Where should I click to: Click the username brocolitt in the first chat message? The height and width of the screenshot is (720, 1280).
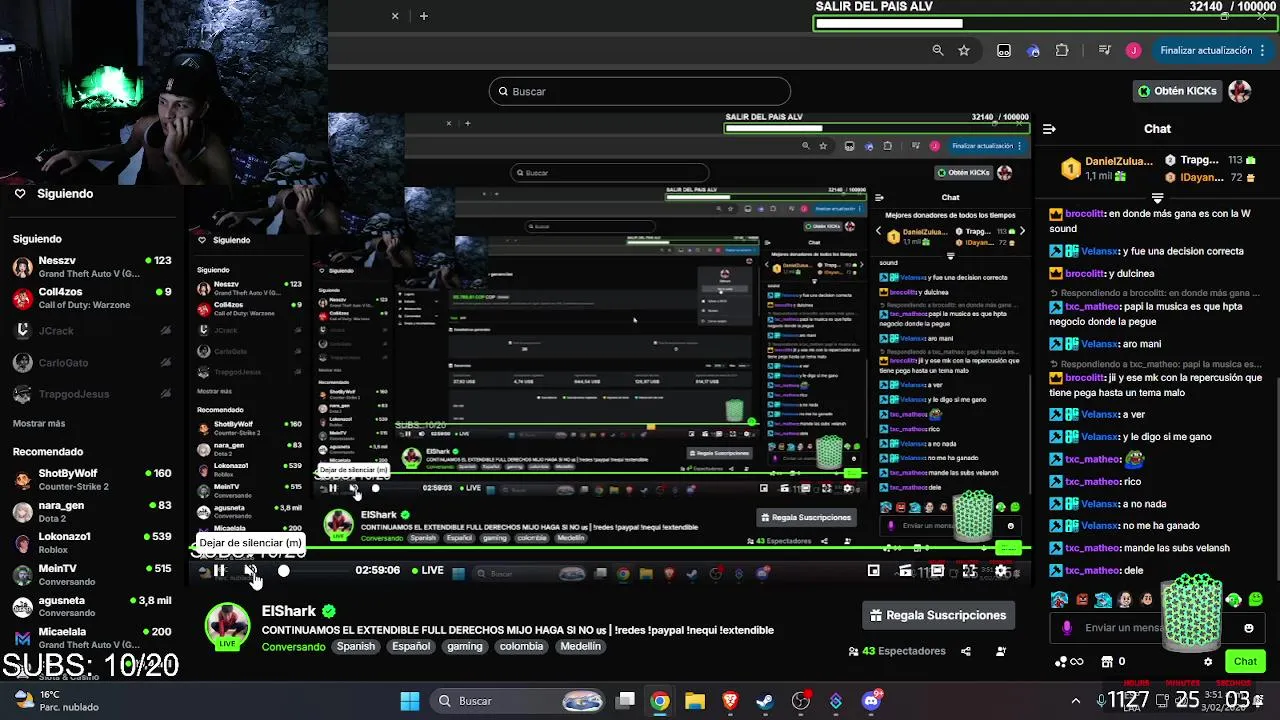[1084, 214]
